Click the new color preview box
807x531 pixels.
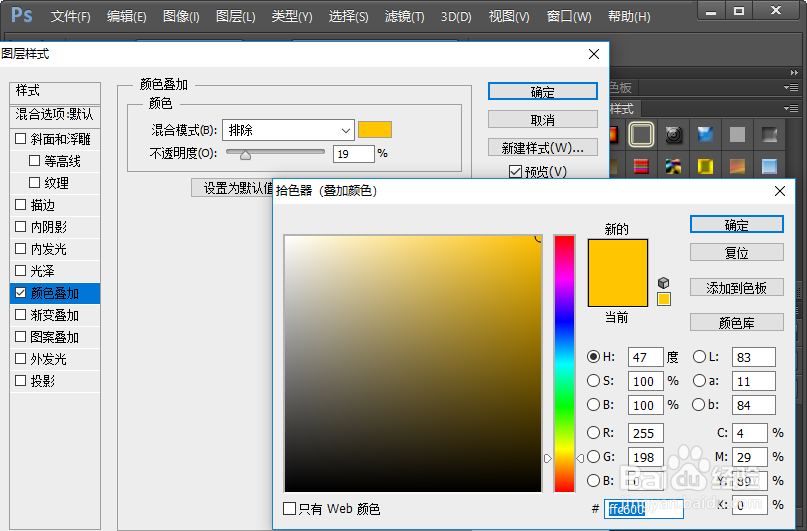point(618,256)
